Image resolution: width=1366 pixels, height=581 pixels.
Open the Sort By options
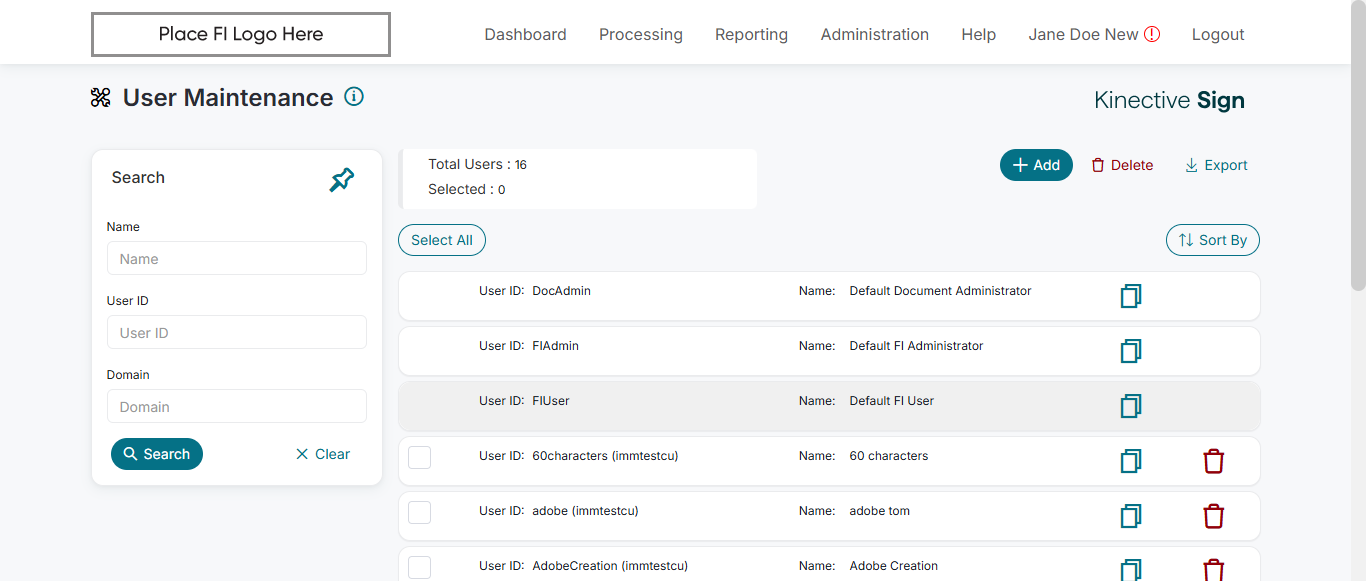[x=1212, y=240]
